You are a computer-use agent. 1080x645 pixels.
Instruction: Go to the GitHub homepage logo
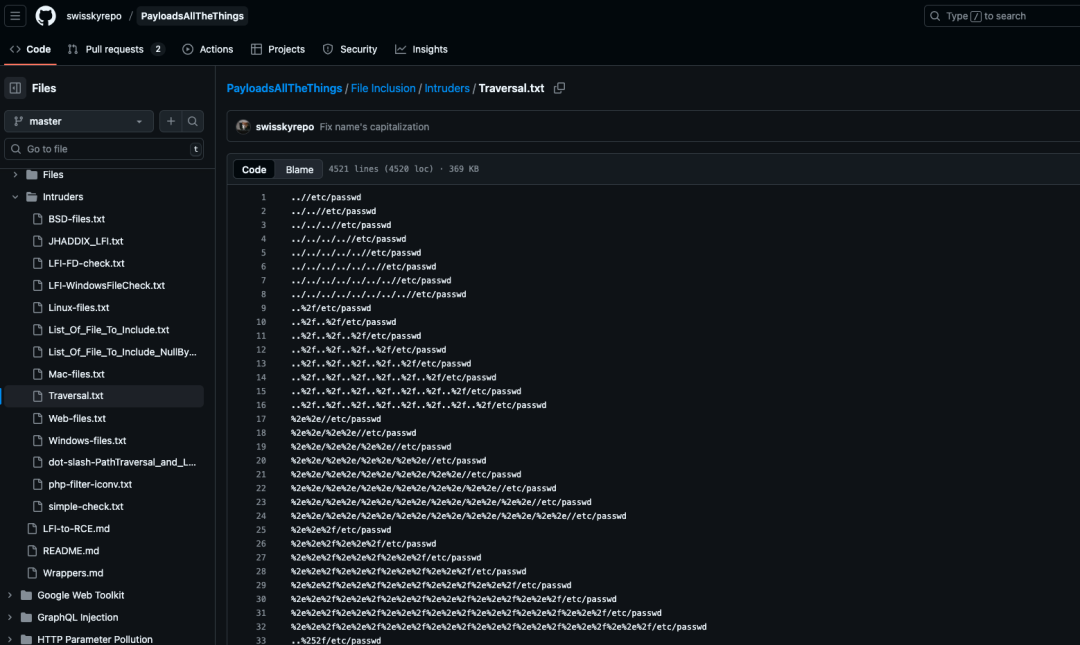tap(45, 16)
